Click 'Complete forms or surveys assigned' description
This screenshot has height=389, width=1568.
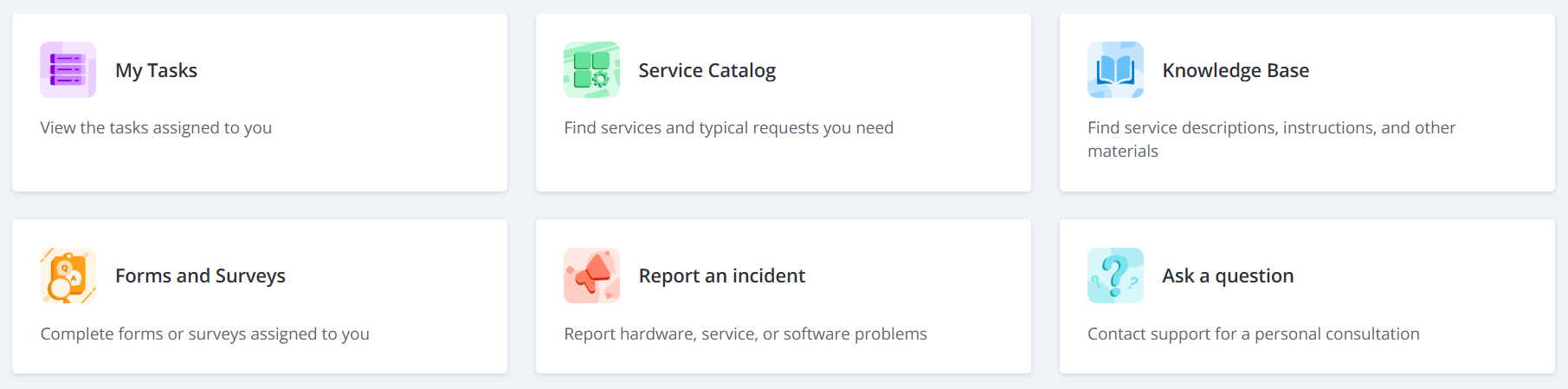[204, 334]
